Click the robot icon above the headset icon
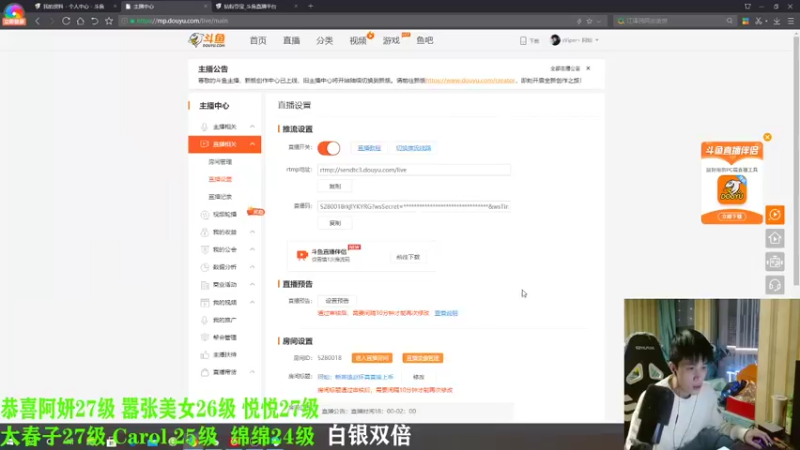This screenshot has height=450, width=800. 775,262
